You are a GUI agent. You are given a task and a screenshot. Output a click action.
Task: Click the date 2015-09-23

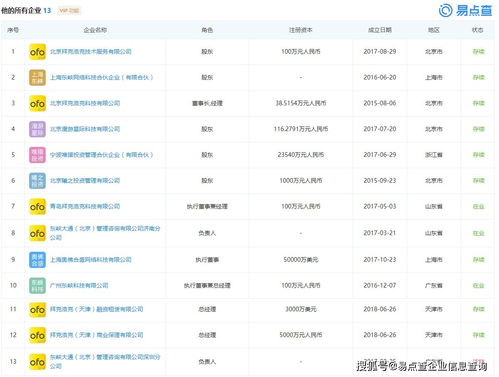coord(380,181)
